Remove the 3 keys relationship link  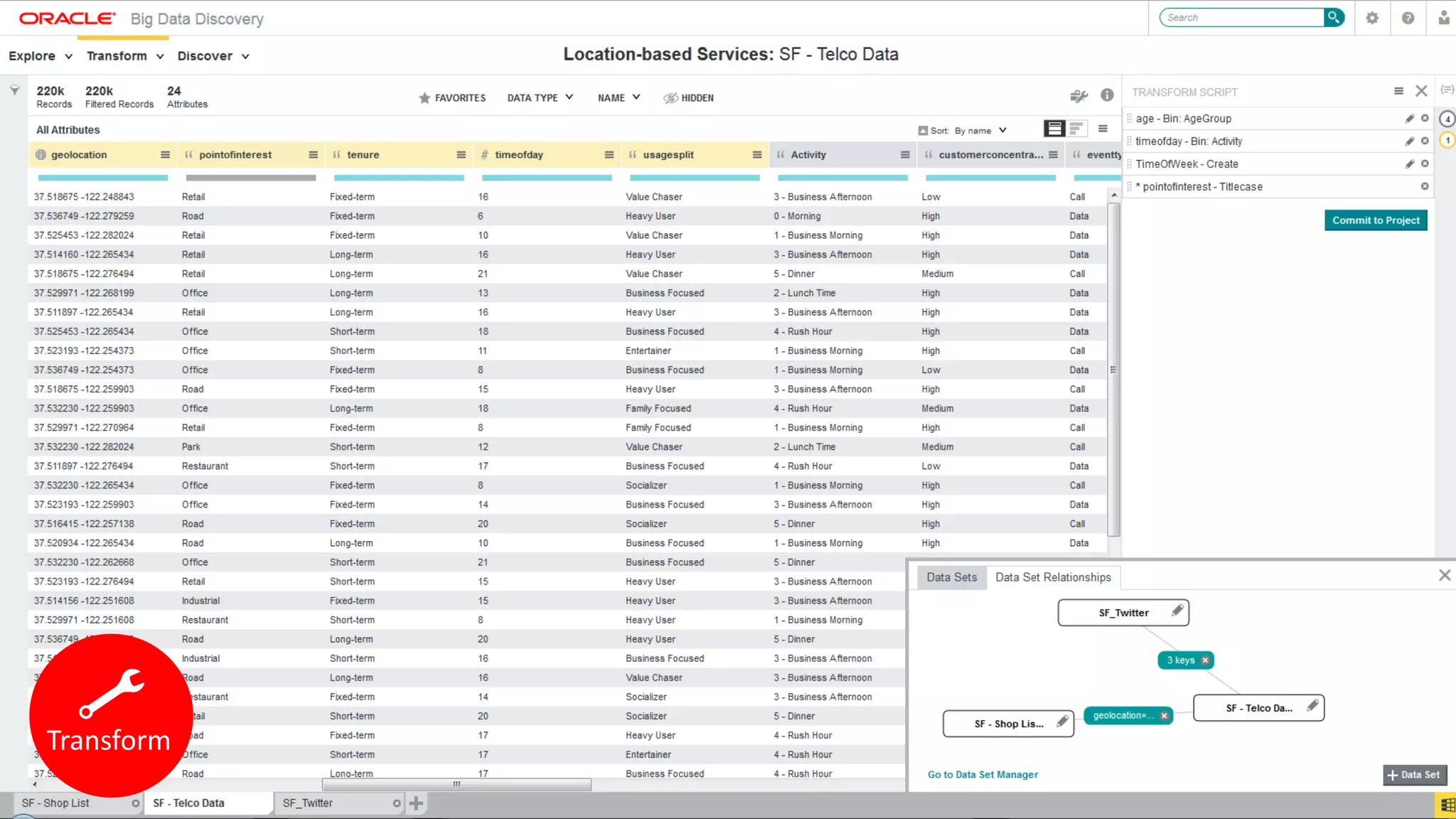[x=1205, y=660]
